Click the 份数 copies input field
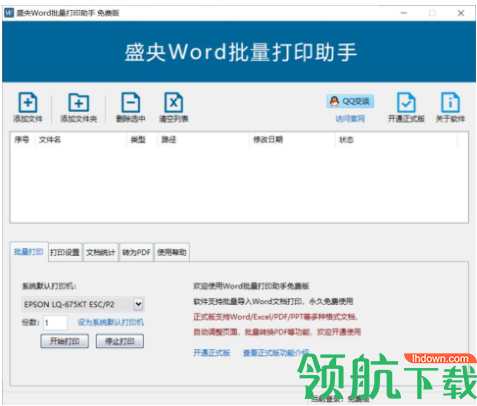 pyautogui.click(x=55, y=322)
